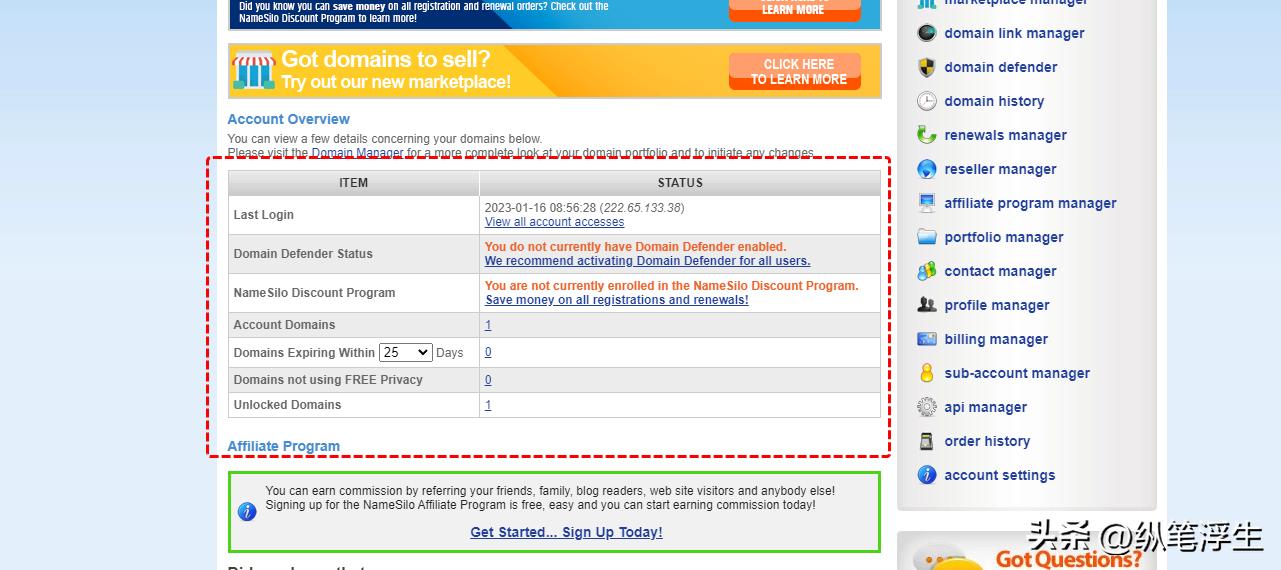Click the domain defender shield icon
1281x570 pixels.
pyautogui.click(x=927, y=67)
